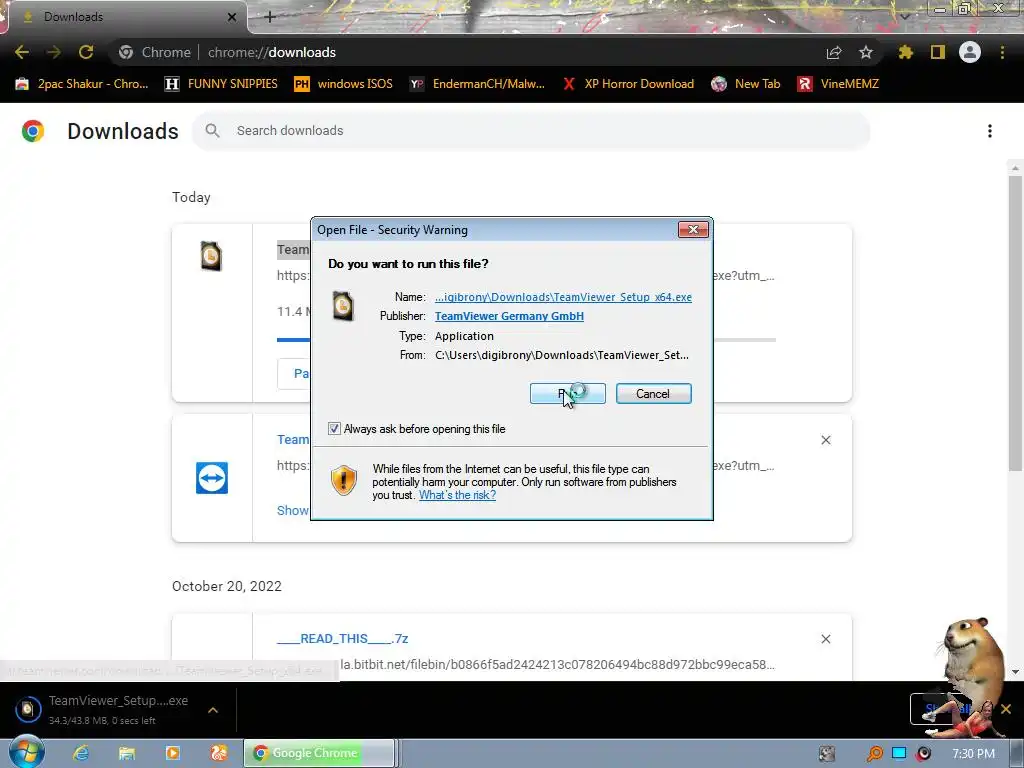1024x768 pixels.
Task: Open windows ISOS bookmark
Action: tap(344, 84)
